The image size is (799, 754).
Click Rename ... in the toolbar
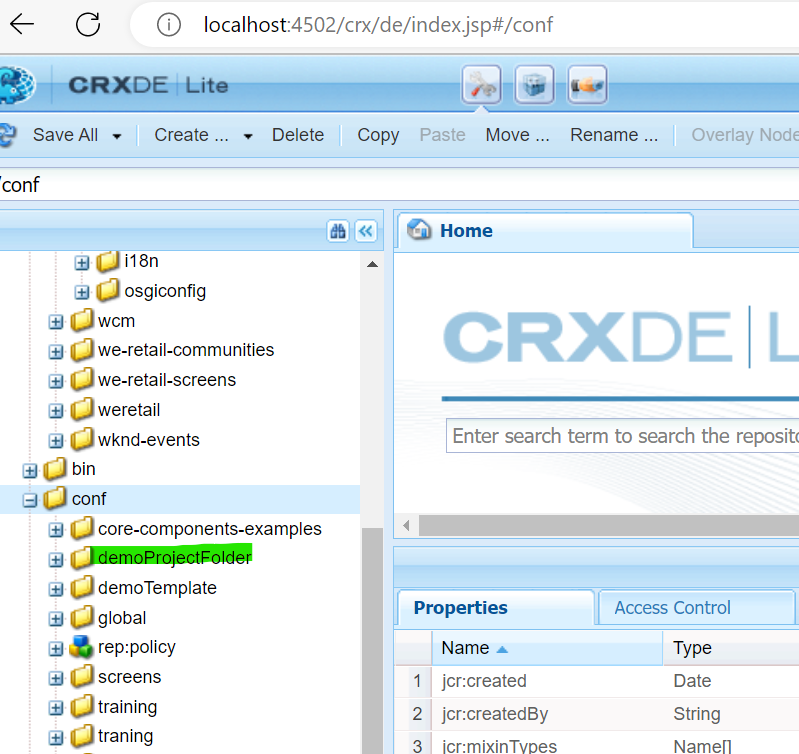(x=614, y=135)
